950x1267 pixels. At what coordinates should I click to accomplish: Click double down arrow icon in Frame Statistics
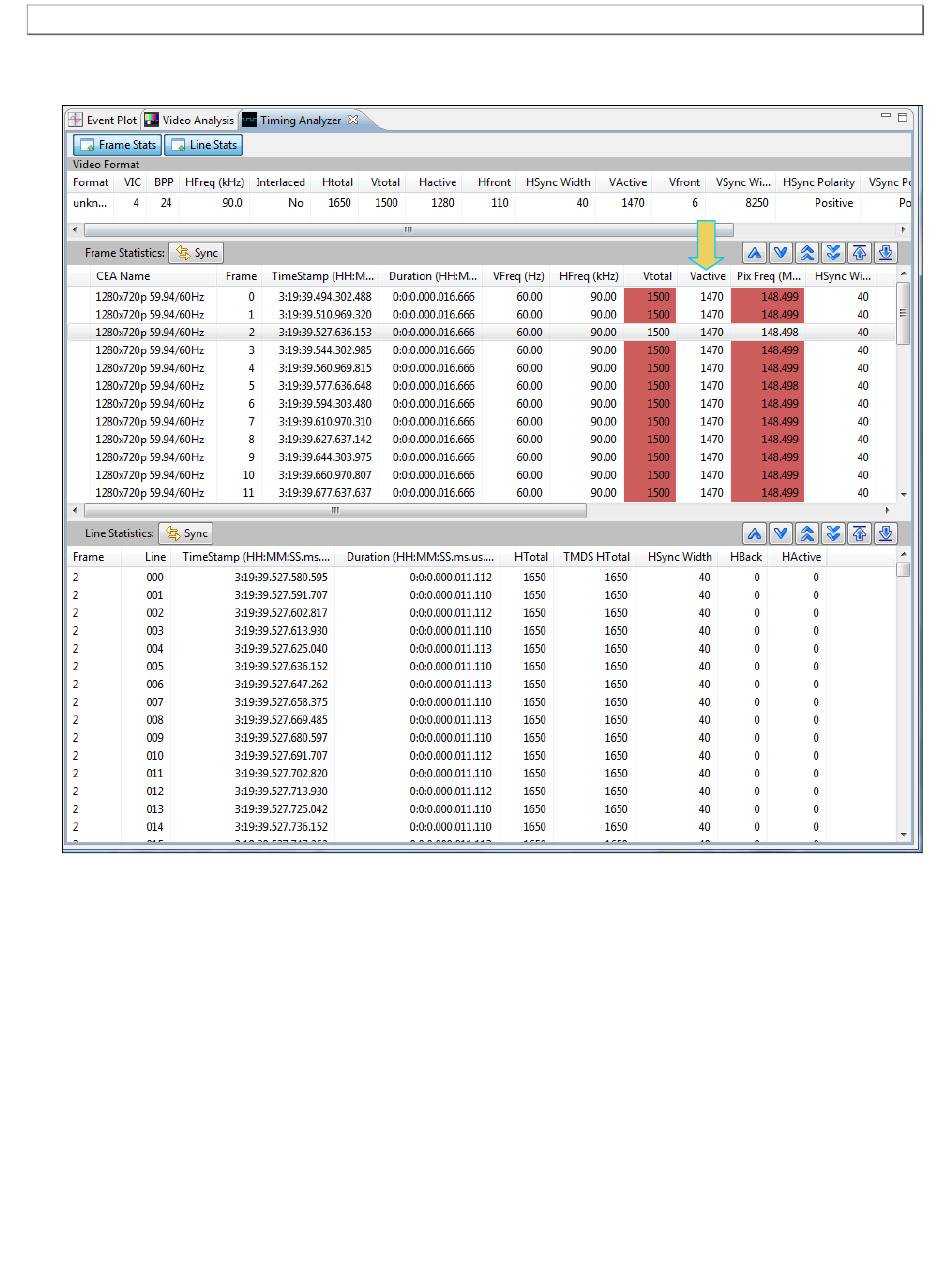[x=833, y=253]
